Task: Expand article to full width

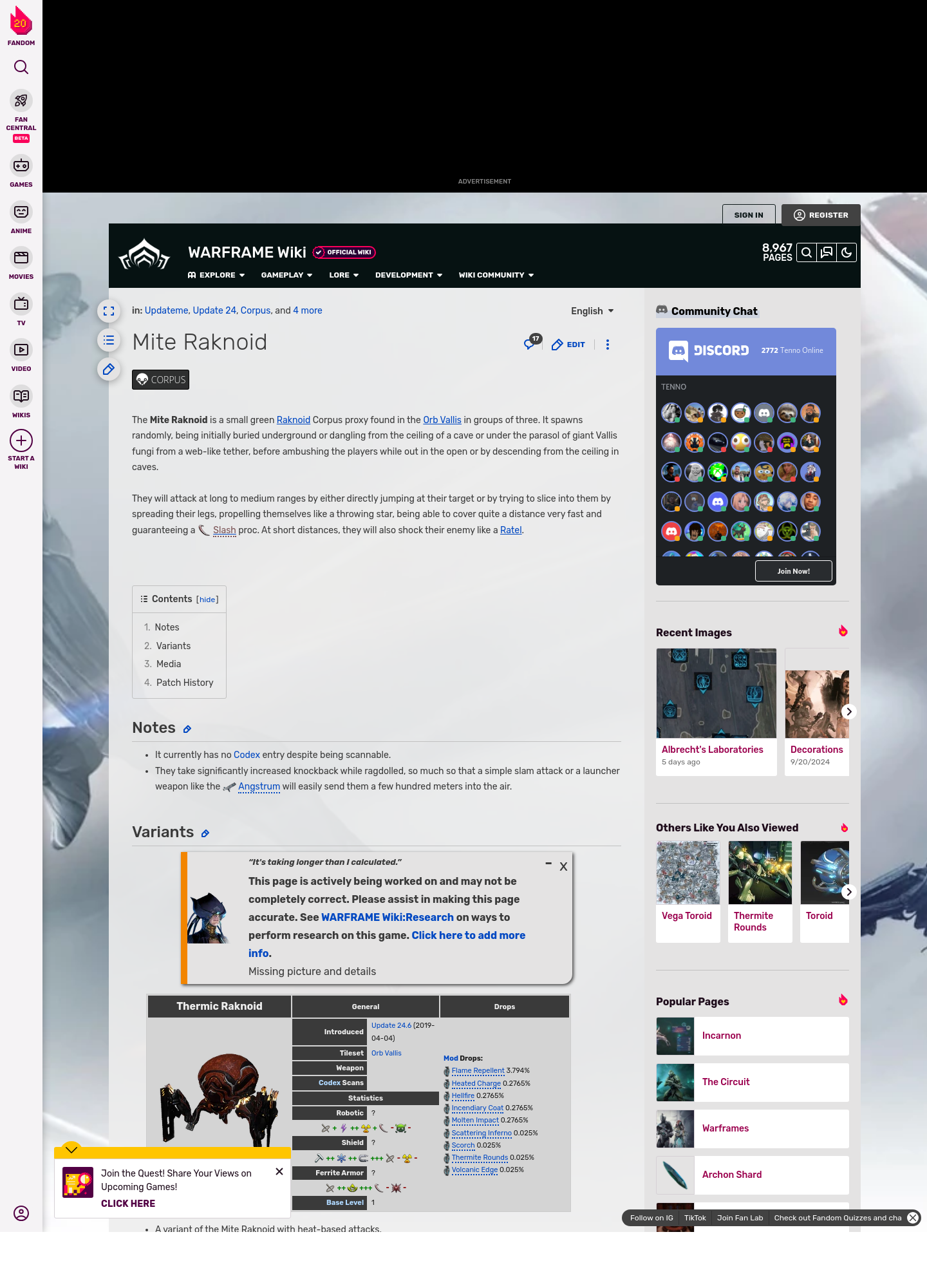Action: point(109,311)
